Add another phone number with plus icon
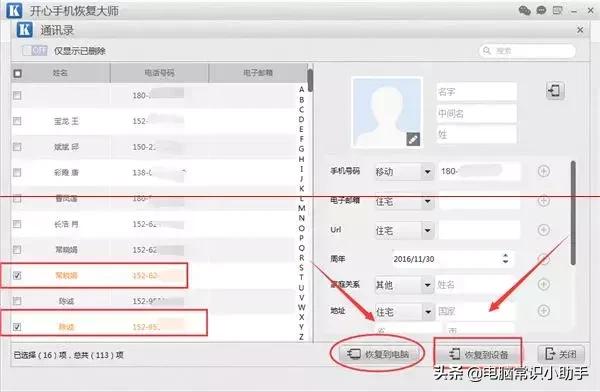 pyautogui.click(x=544, y=171)
